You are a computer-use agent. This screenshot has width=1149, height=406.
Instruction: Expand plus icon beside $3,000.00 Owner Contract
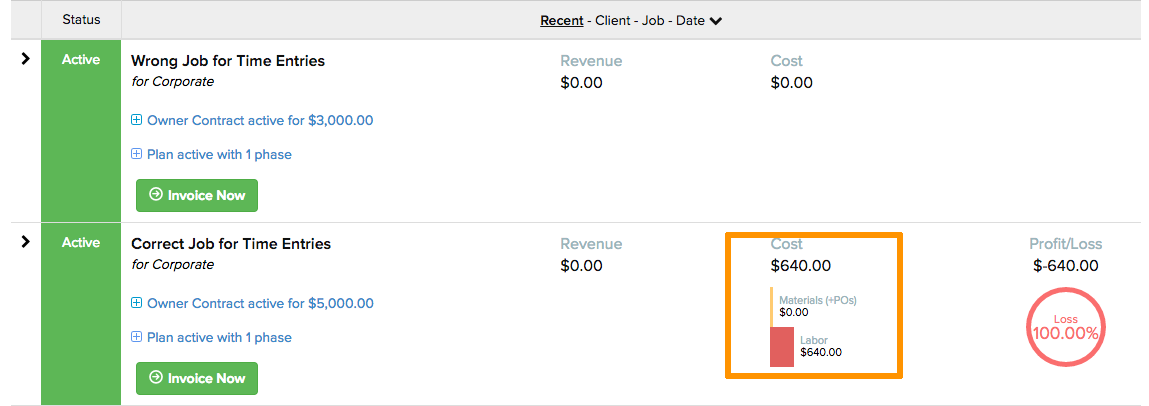(136, 120)
